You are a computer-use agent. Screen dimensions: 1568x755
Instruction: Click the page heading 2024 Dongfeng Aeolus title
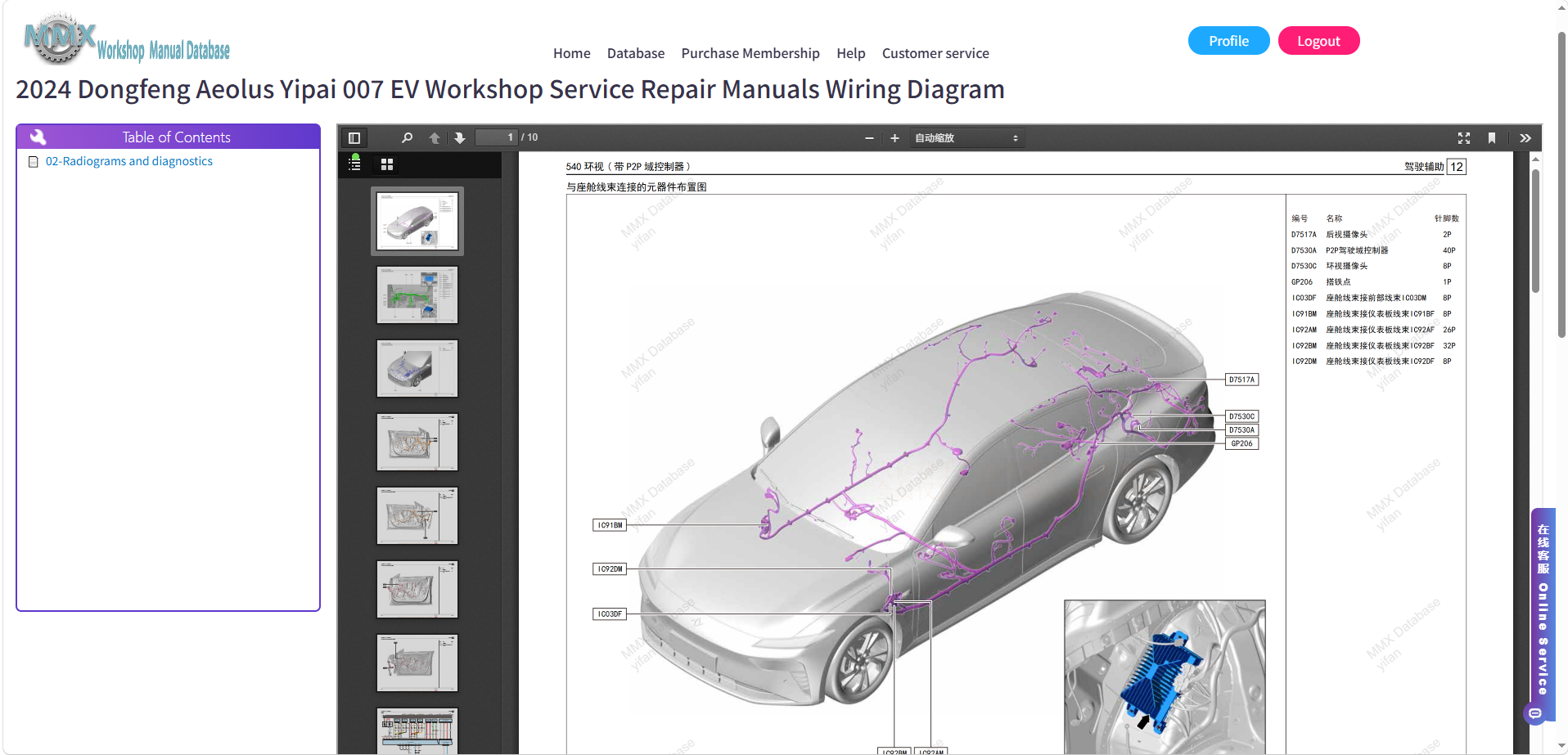(510, 89)
